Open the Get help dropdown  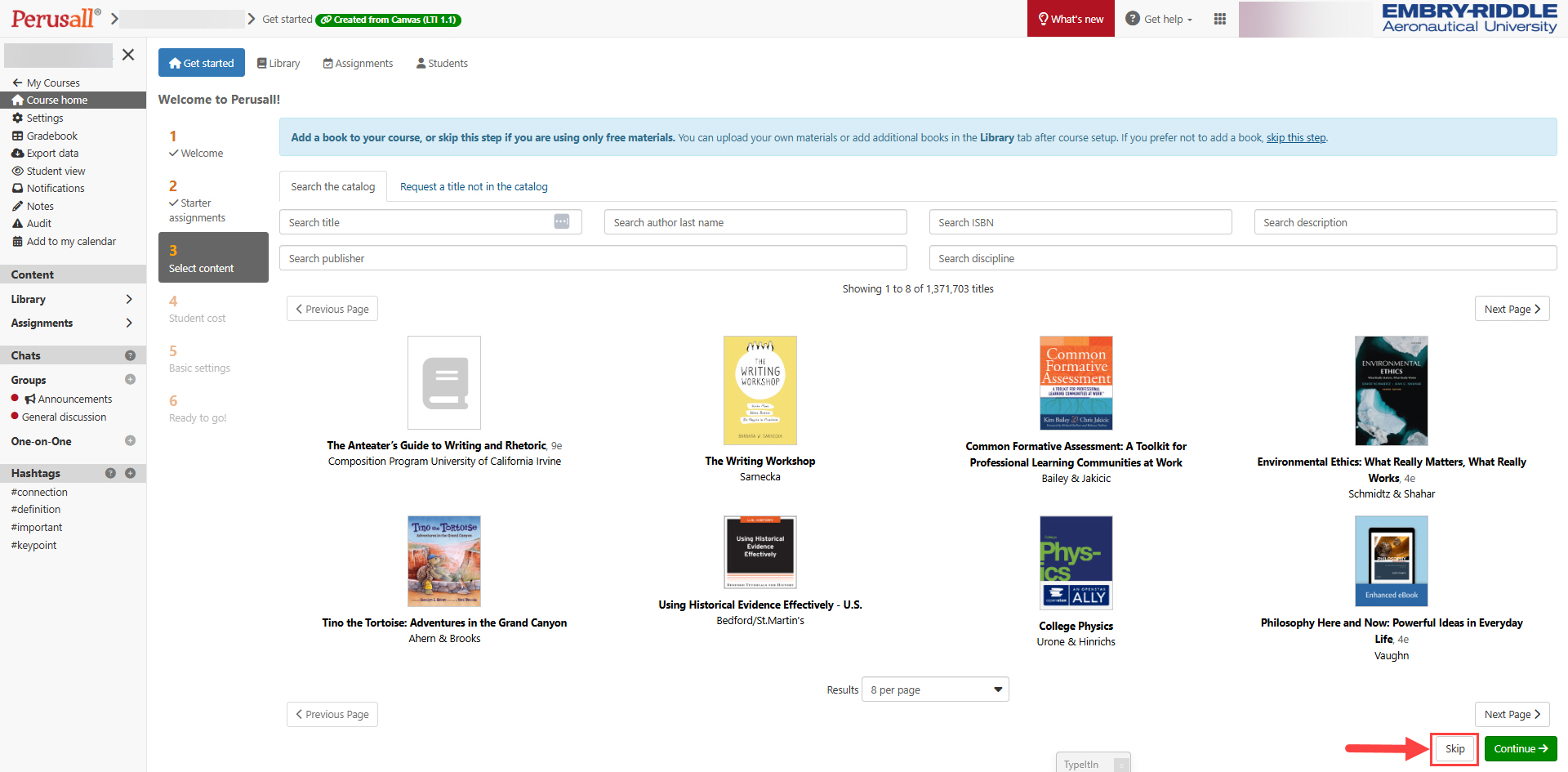(x=1159, y=19)
